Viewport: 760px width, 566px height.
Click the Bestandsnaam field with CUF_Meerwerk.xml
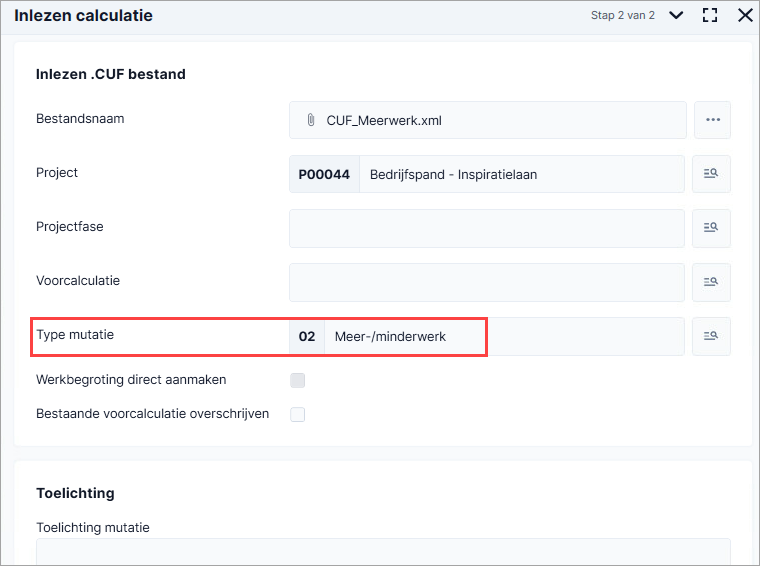coord(488,120)
